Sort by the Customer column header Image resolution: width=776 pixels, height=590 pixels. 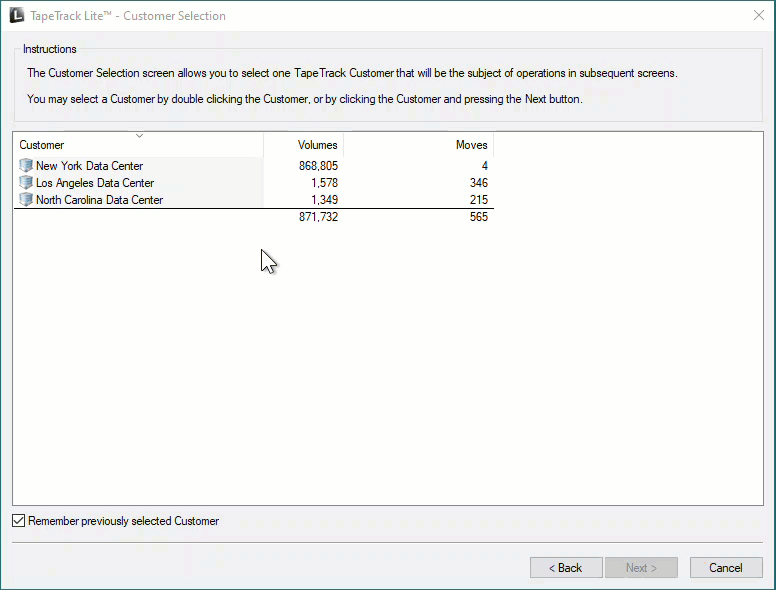pos(139,145)
